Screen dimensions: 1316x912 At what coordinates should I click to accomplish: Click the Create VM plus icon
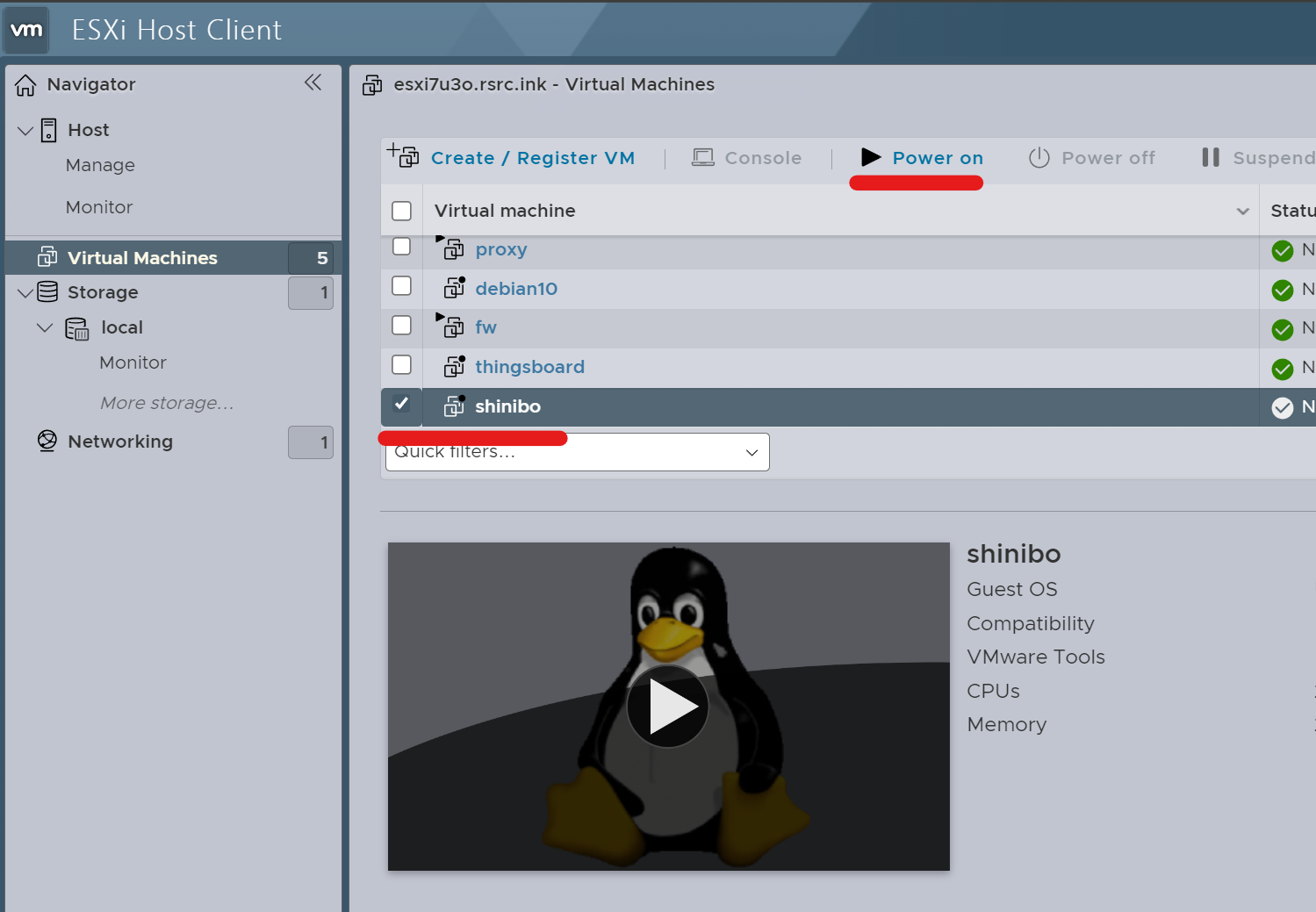point(403,155)
